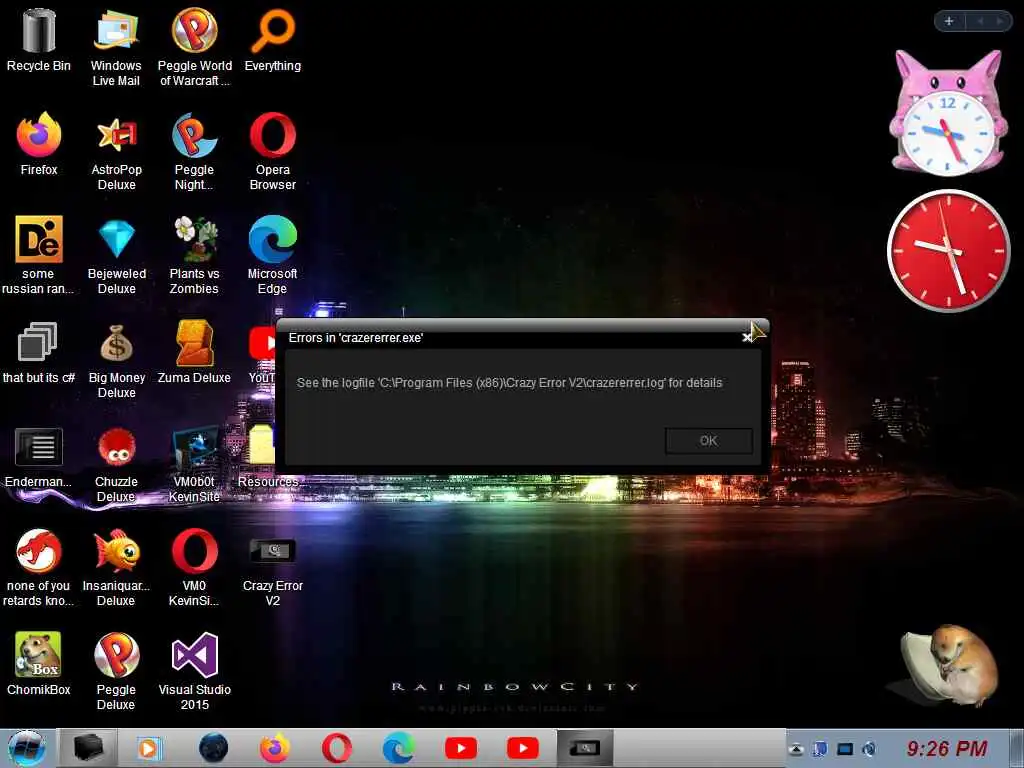Open the Windows Start orb
1024x768 pixels.
(26, 748)
